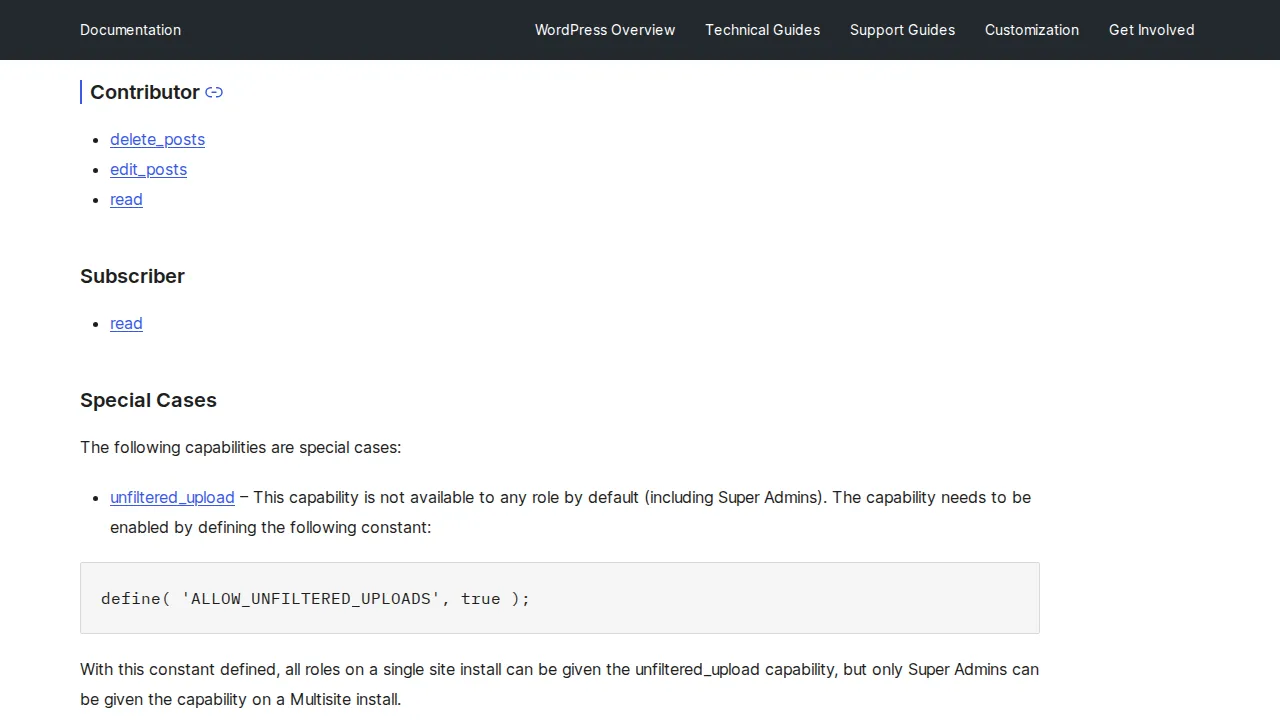Open the Documentation menu item
The height and width of the screenshot is (720, 1280).
click(130, 30)
